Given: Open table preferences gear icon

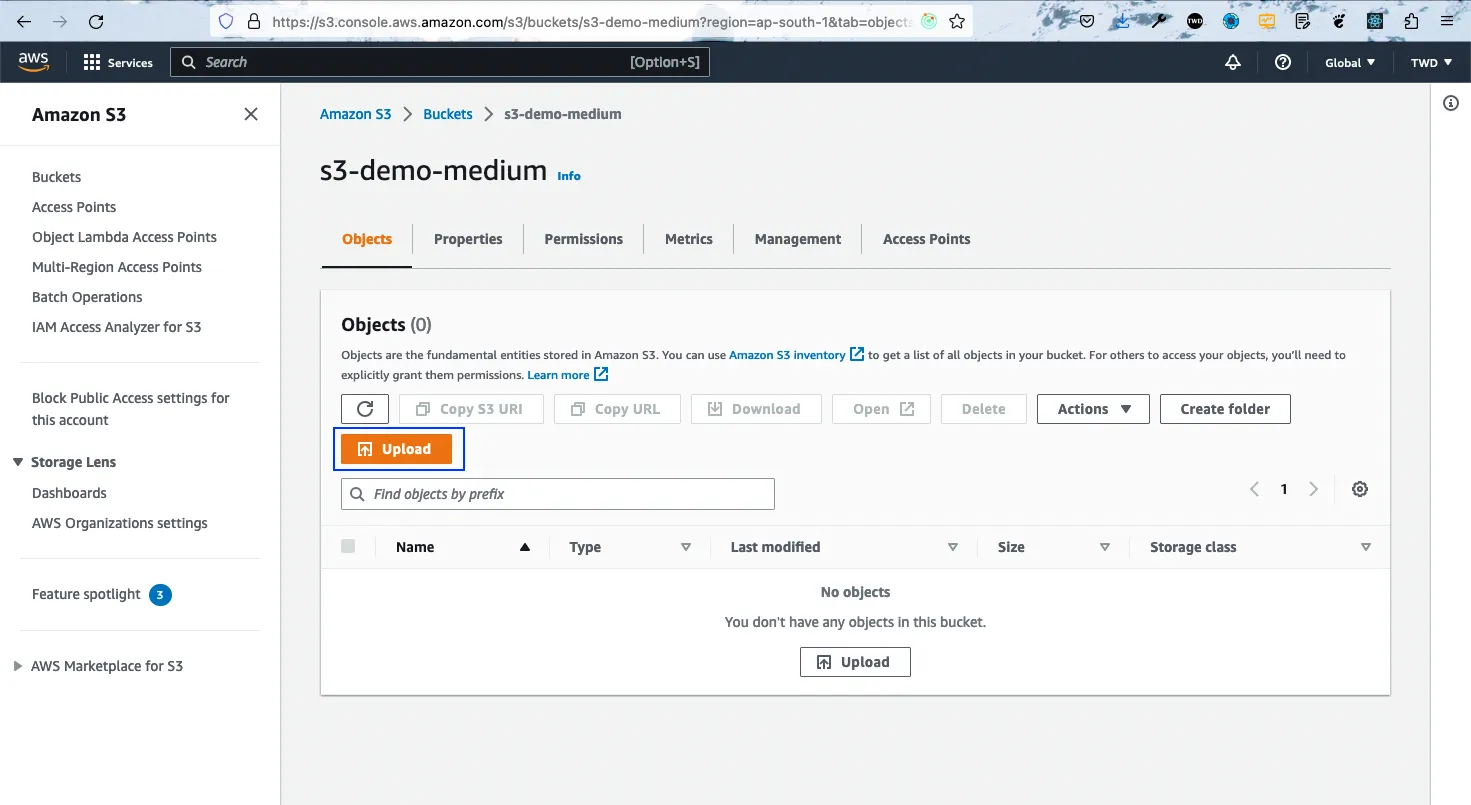Looking at the screenshot, I should coord(1360,489).
